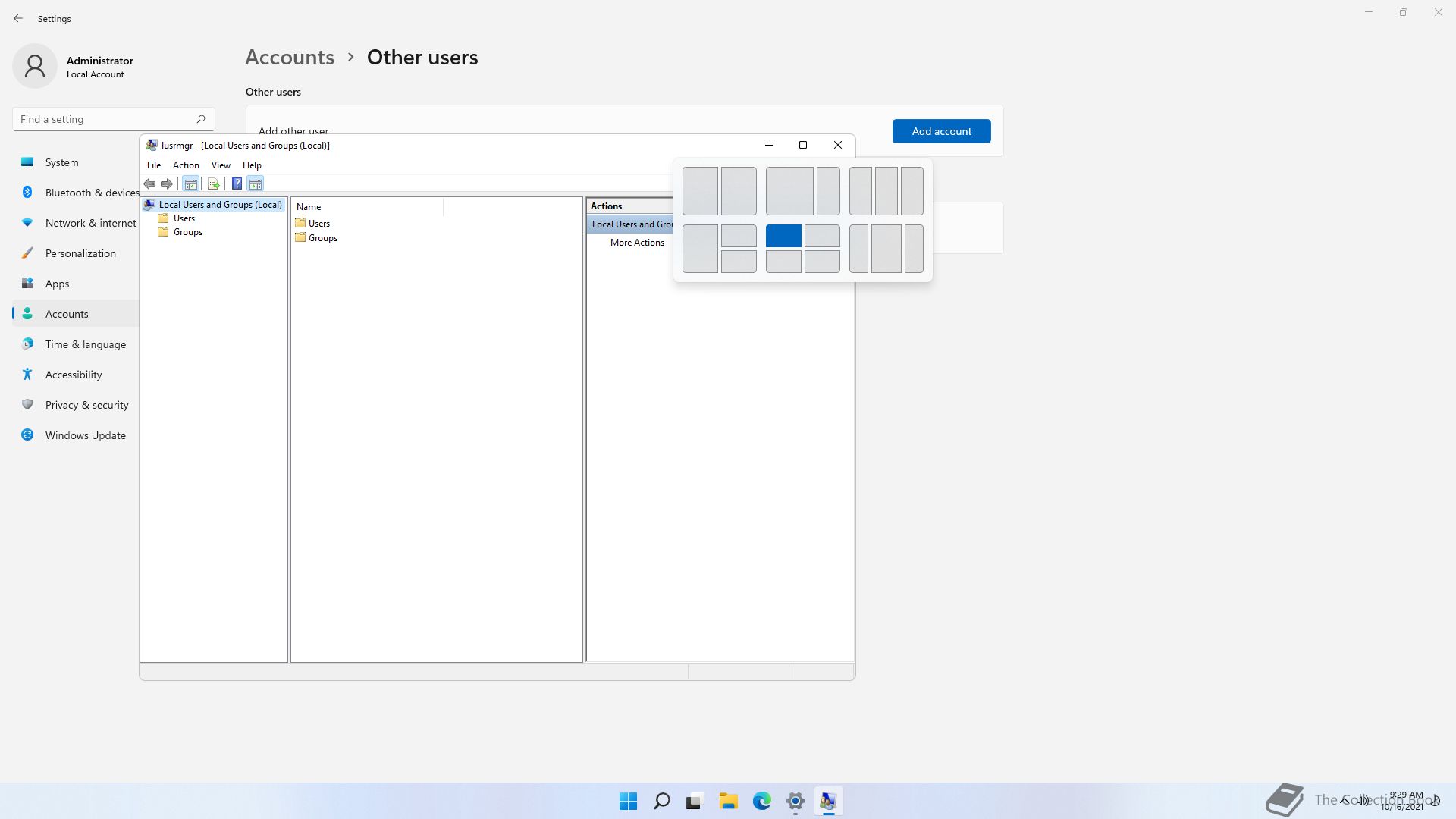This screenshot has width=1456, height=819.
Task: Snap to wide left zone of wide-narrow layout
Action: coord(789,191)
